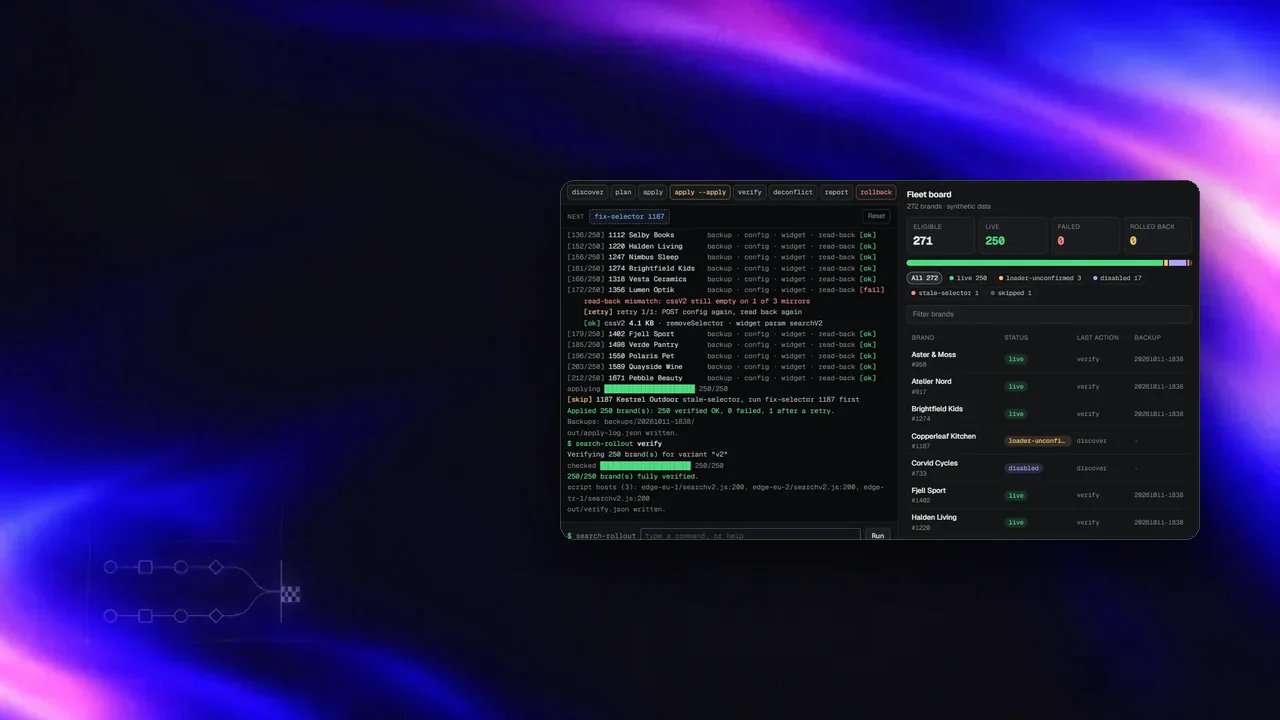Filter by live 250 chip
This screenshot has height=720, width=1280.
tap(968, 278)
